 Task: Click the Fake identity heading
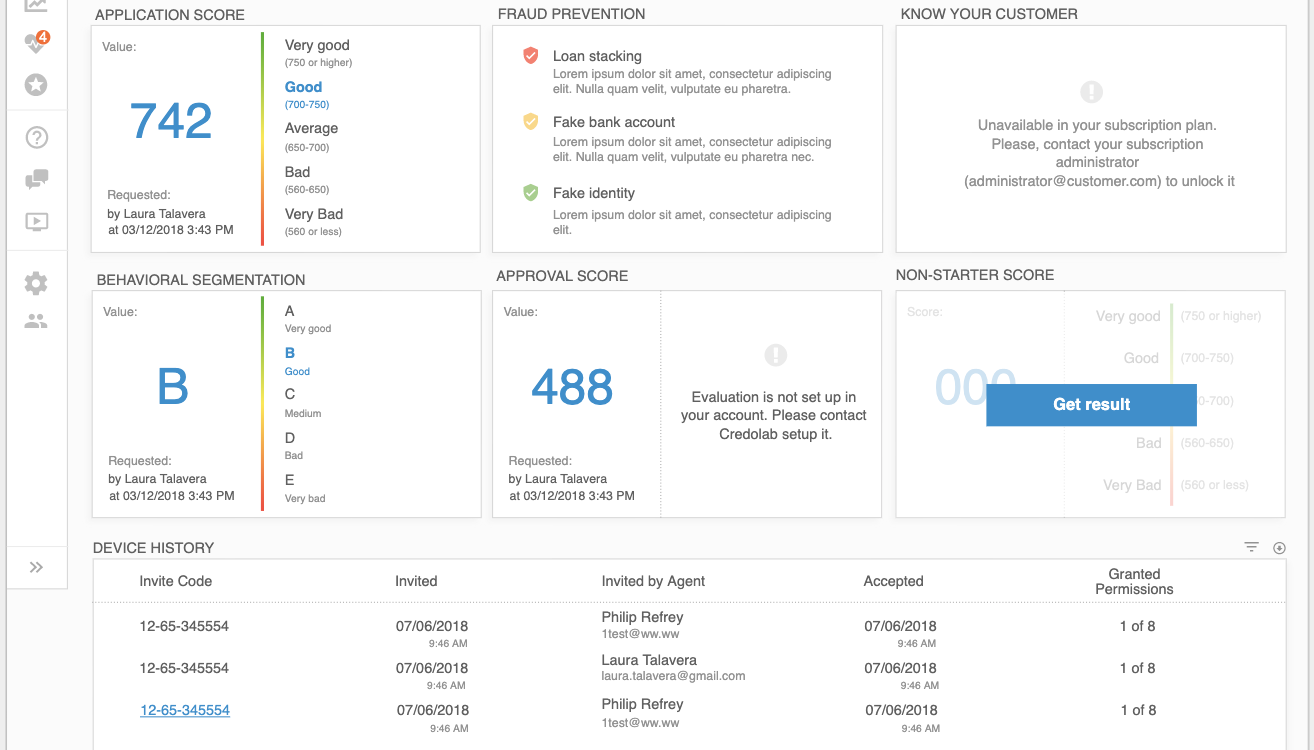tap(594, 193)
